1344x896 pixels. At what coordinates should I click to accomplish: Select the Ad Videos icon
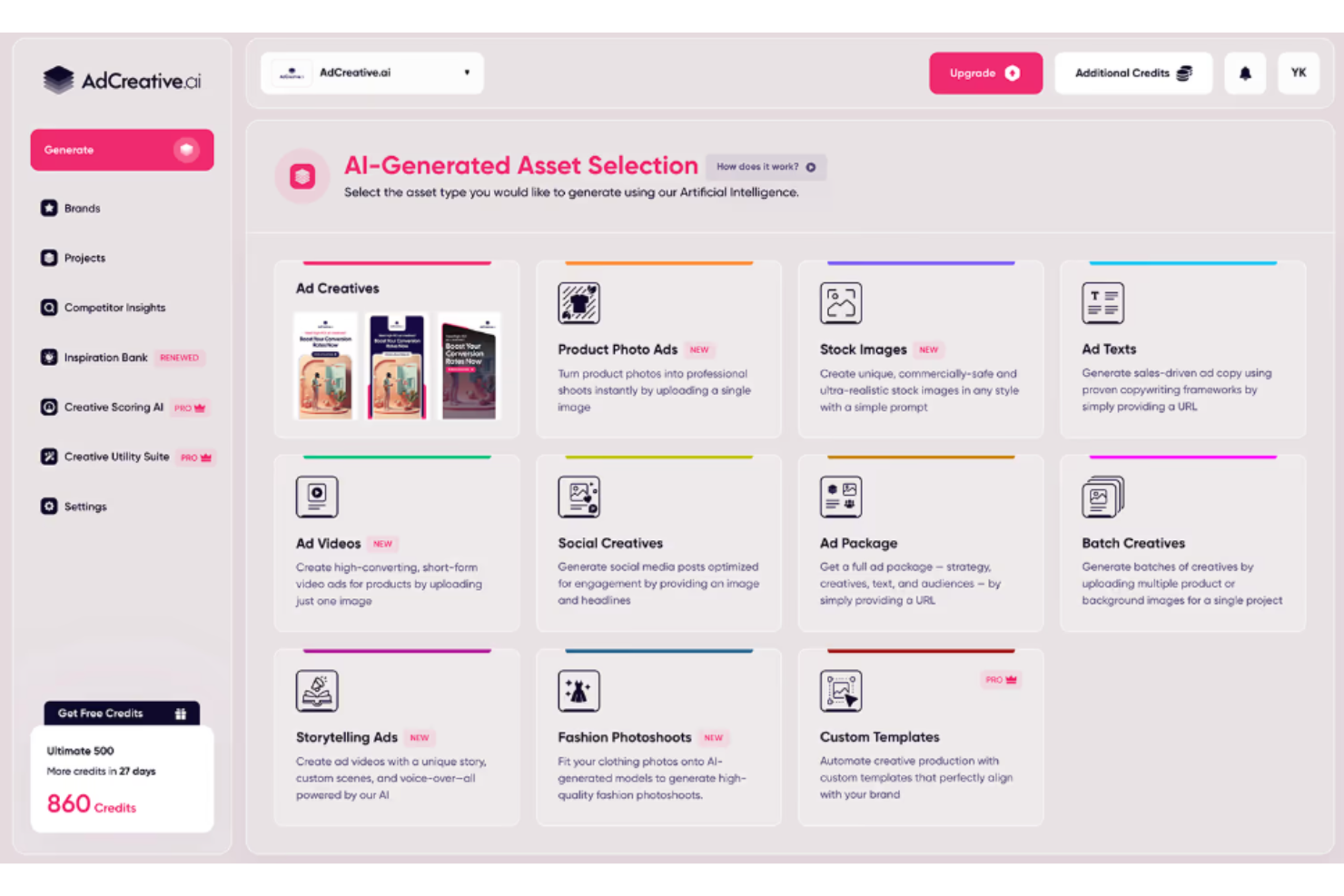coord(317,497)
